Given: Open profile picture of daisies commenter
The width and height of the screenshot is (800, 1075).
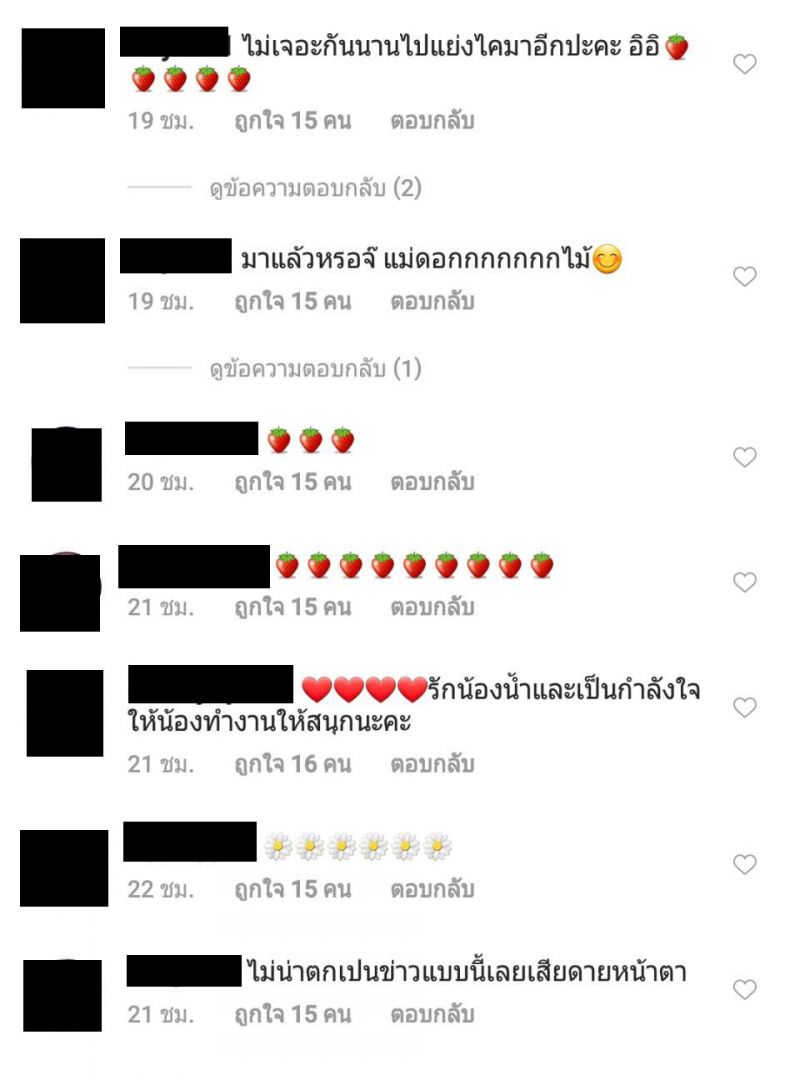Looking at the screenshot, I should 64,868.
